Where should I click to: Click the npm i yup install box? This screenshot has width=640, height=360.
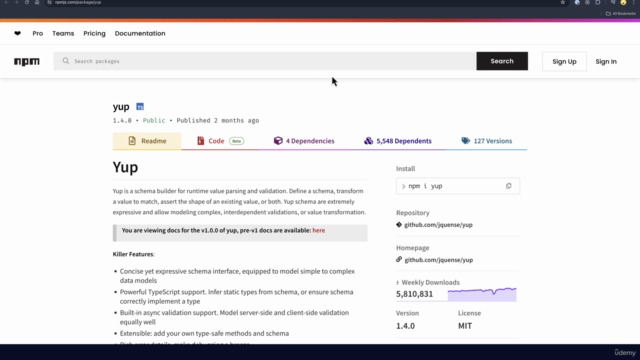(458, 186)
